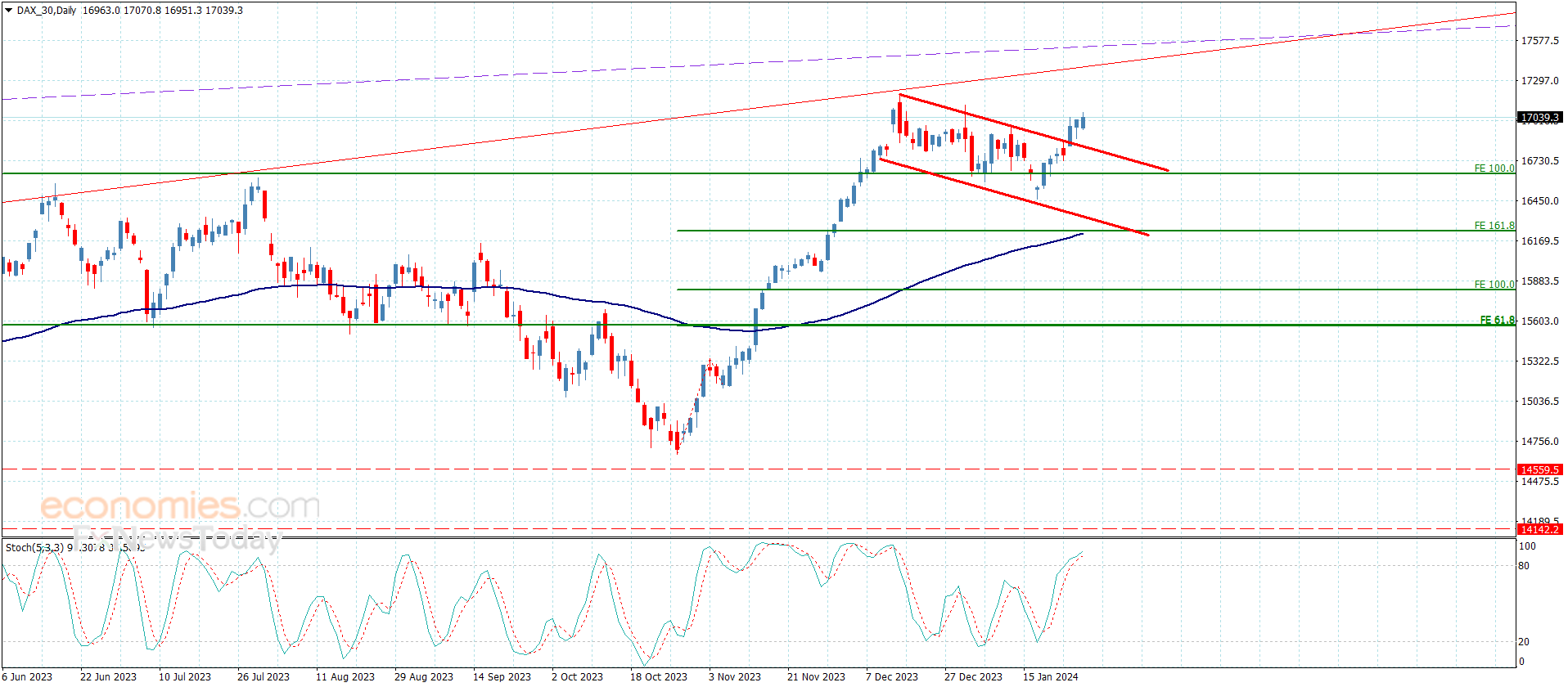This screenshot has height=687, width=1568.
Task: Select the red price tag 14559.5
Action: [x=1539, y=469]
